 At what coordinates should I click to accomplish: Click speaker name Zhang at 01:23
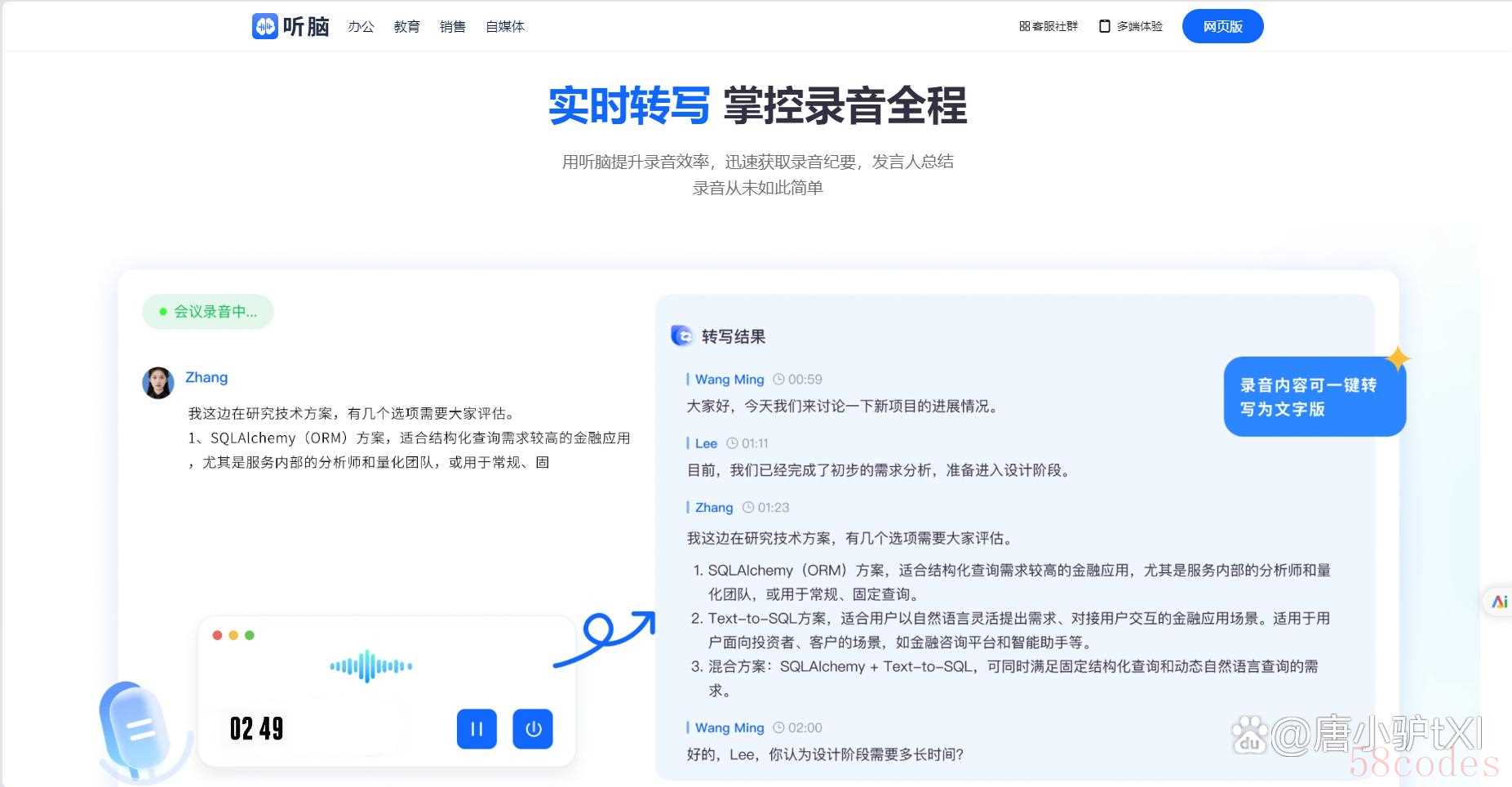tap(714, 508)
